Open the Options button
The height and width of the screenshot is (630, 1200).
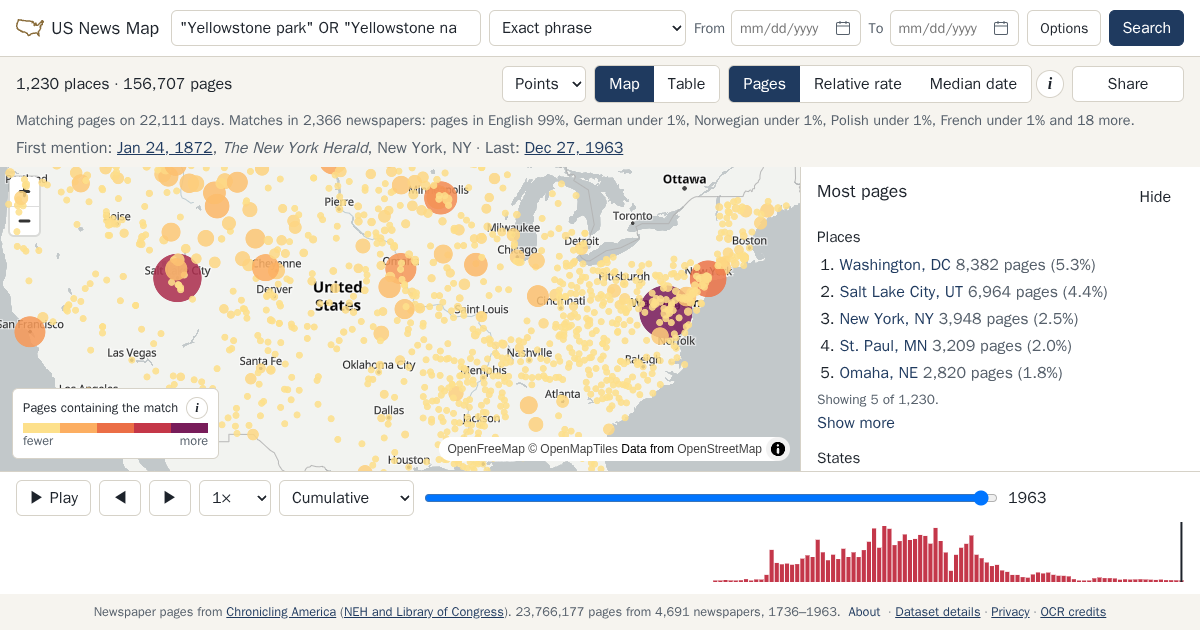[x=1064, y=28]
